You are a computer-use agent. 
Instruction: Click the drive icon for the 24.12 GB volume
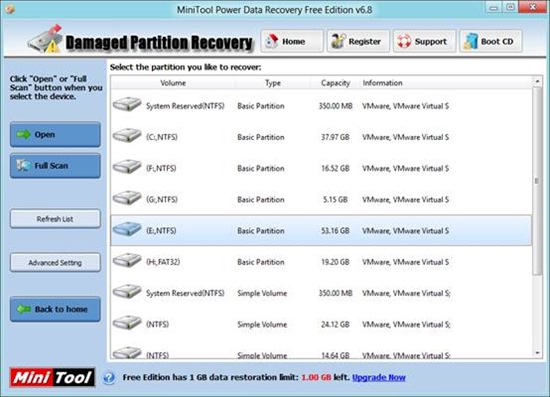click(x=127, y=323)
